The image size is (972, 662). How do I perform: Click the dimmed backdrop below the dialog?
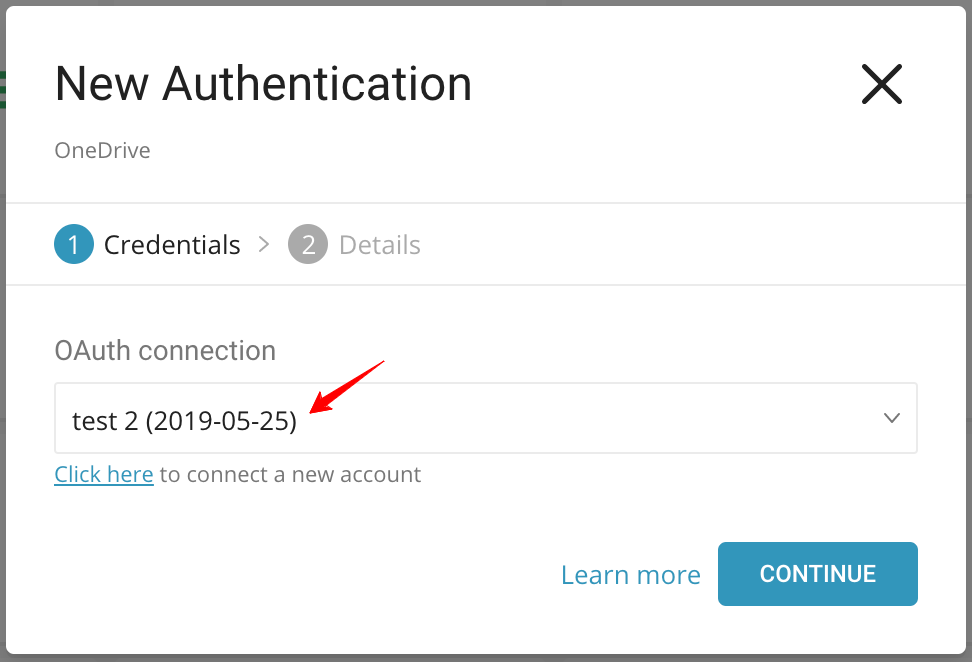click(485, 658)
